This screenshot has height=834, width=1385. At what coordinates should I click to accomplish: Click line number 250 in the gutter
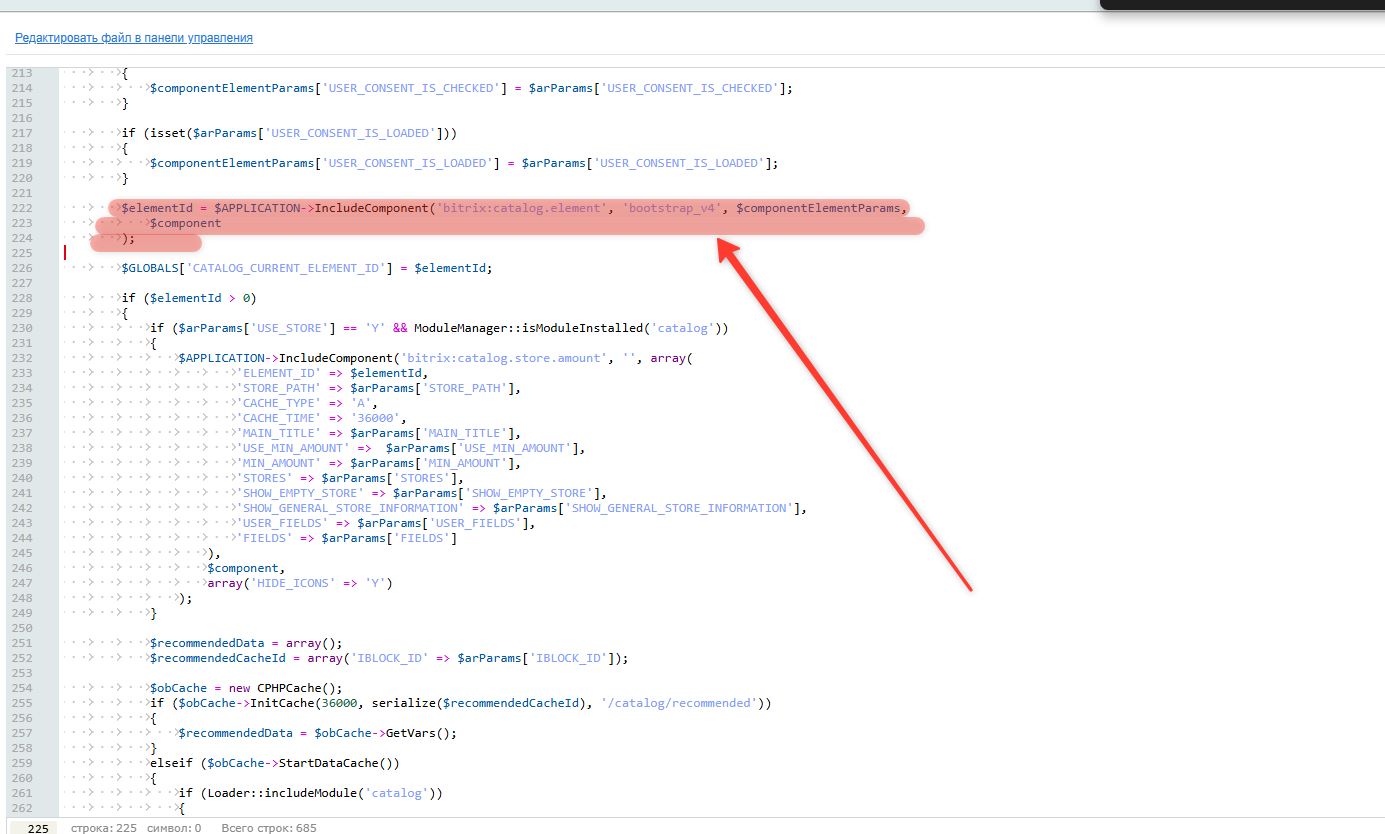pos(22,628)
